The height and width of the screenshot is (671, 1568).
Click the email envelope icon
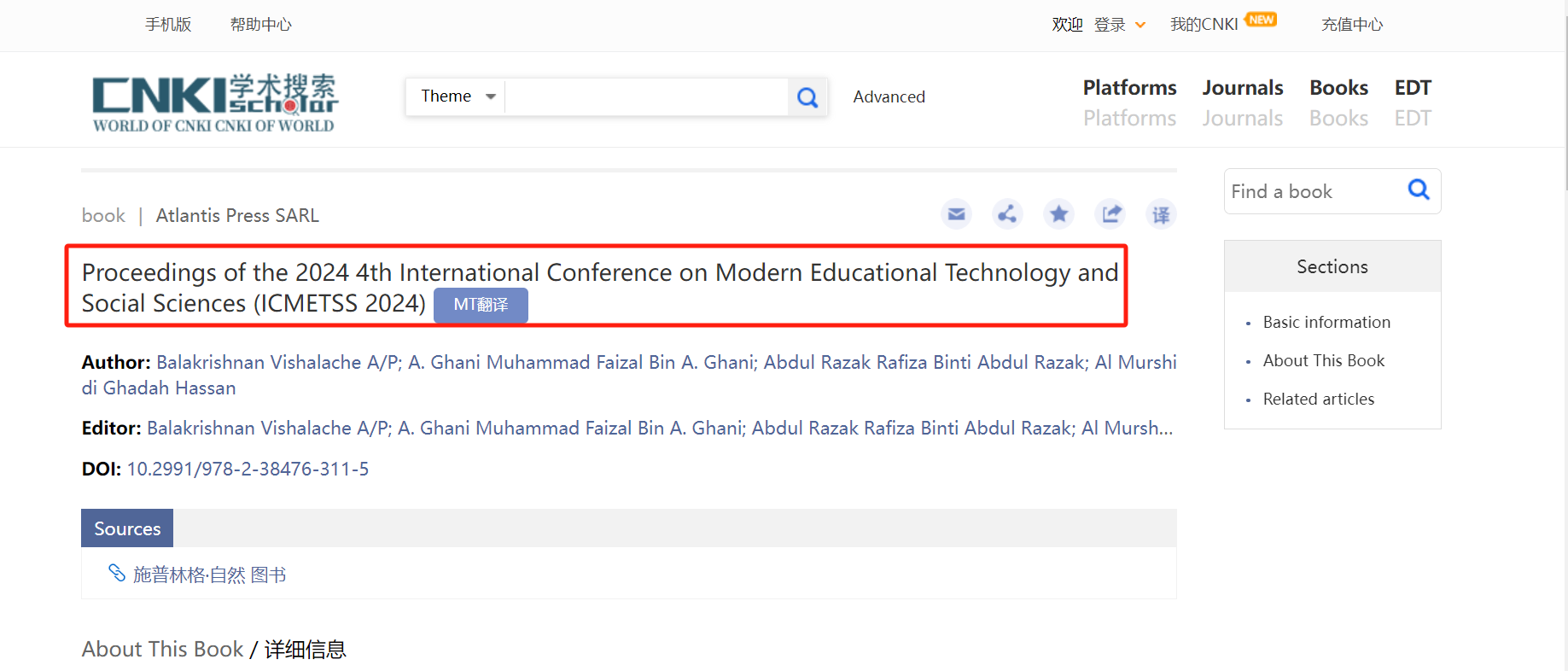click(x=956, y=214)
